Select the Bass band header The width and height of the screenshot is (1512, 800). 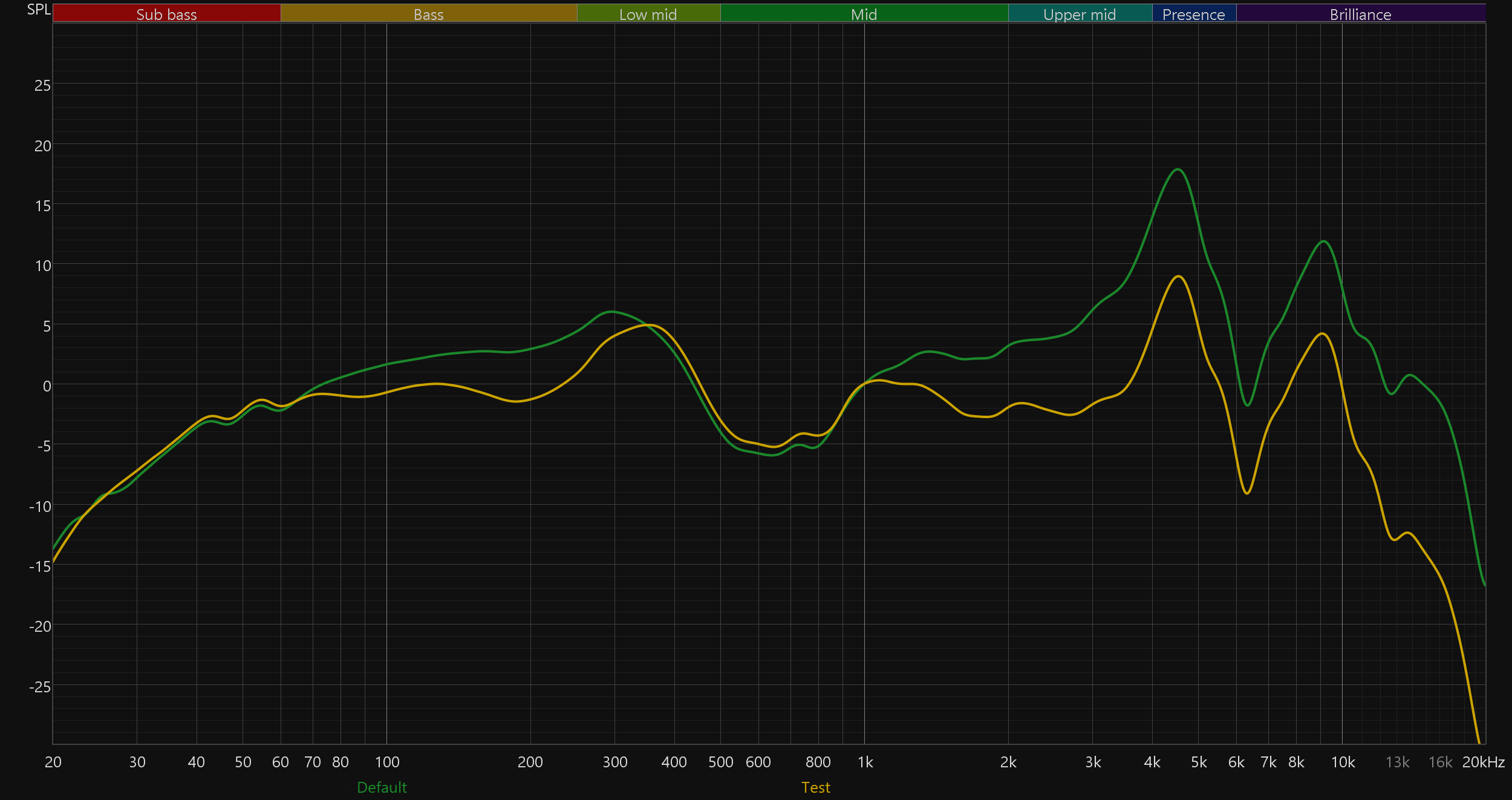428,14
